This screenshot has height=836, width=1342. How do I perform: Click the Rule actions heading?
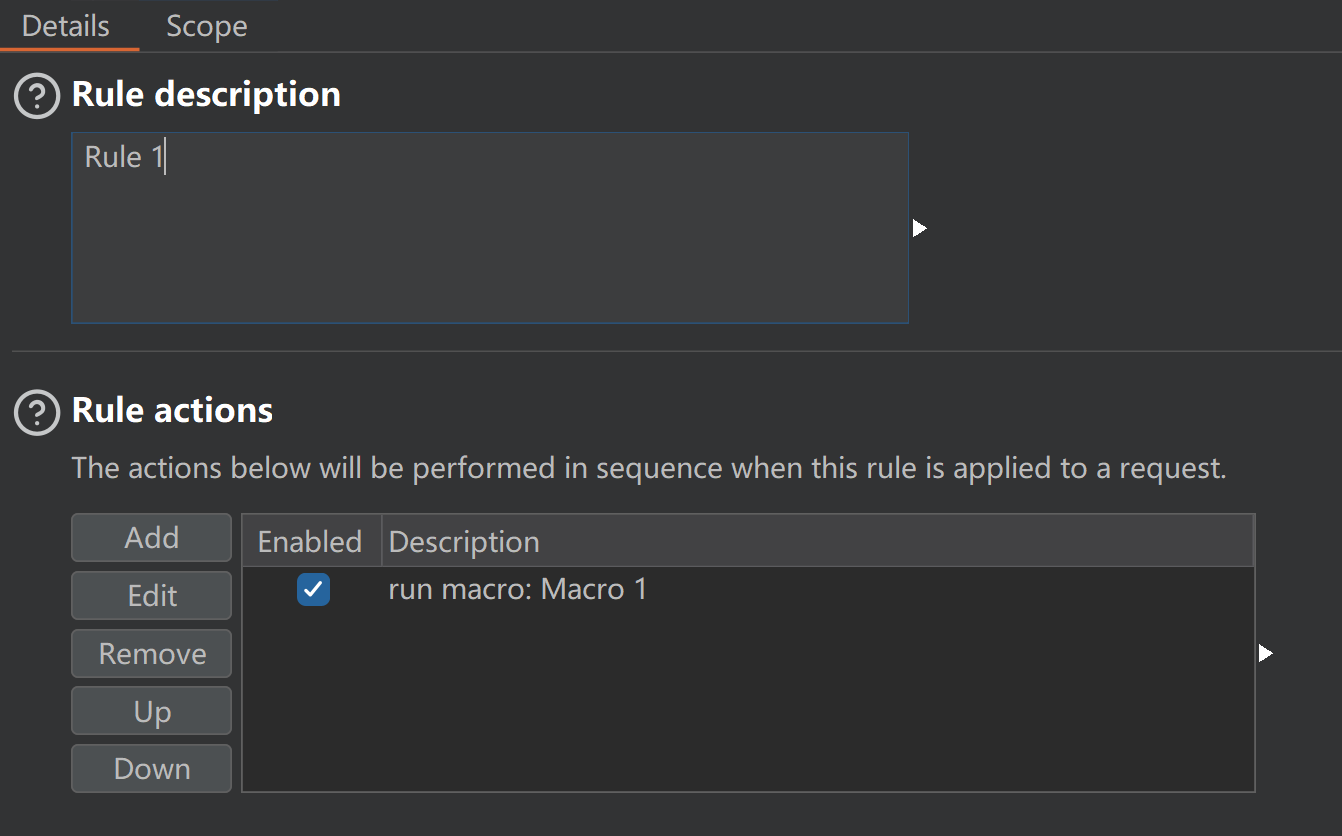[x=172, y=411]
